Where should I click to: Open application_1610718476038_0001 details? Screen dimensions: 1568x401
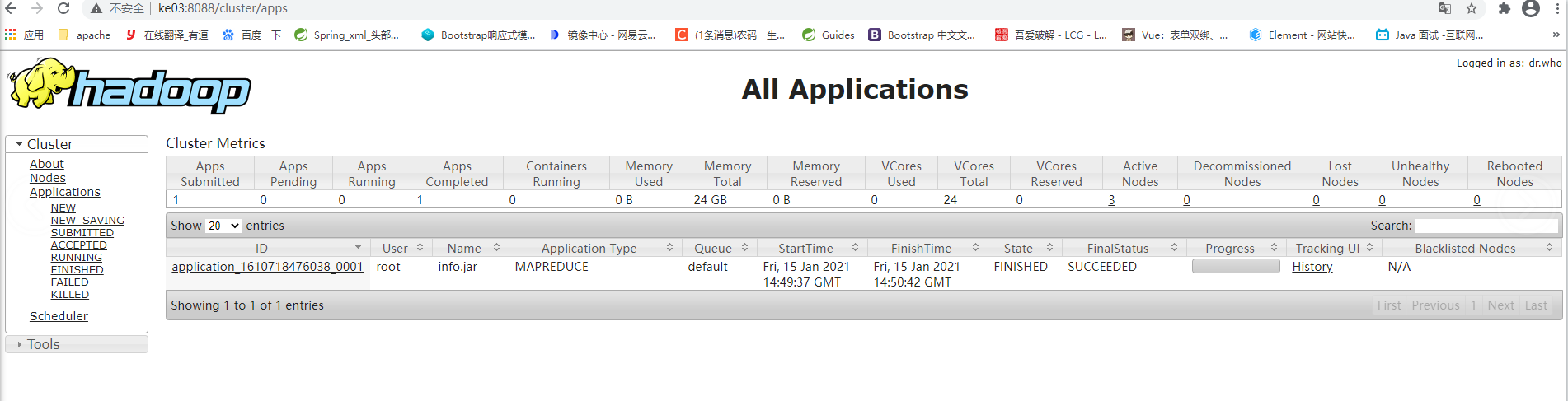(x=267, y=267)
